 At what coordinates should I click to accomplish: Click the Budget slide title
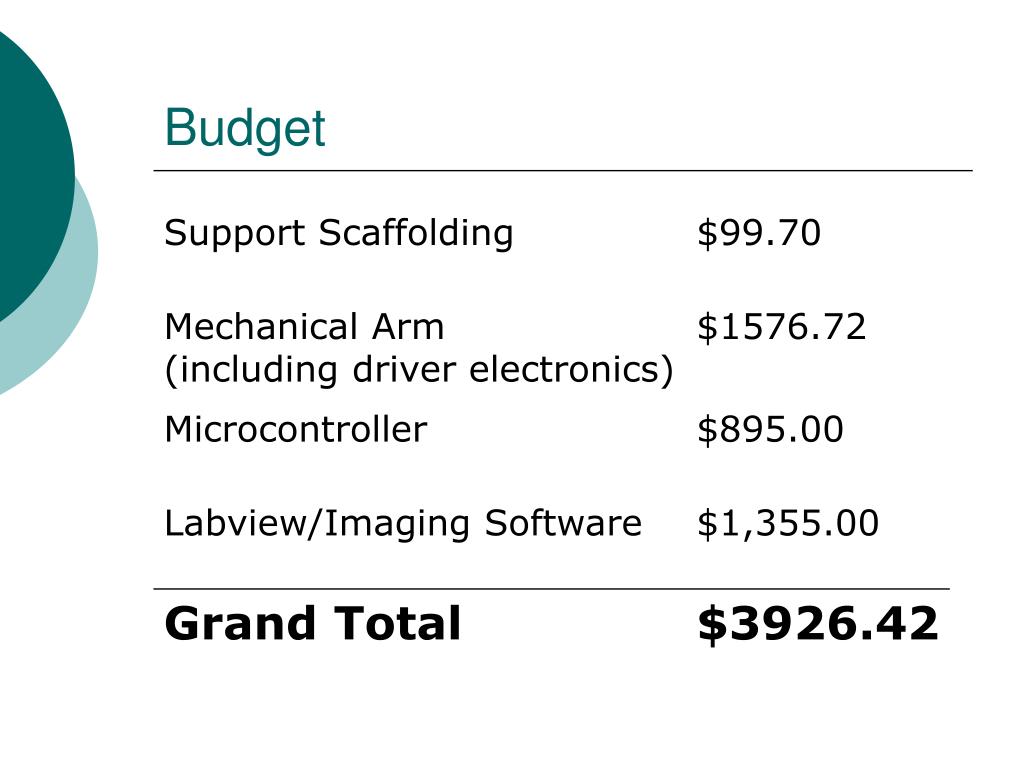(x=245, y=128)
